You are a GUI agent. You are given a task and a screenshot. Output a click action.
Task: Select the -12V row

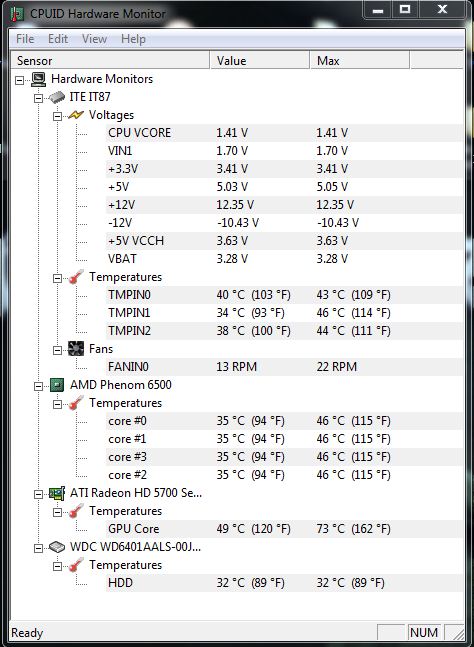point(284,223)
